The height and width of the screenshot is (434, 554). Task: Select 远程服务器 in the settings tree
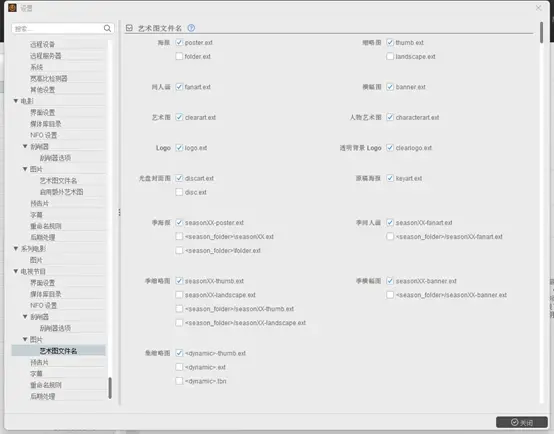[46, 56]
